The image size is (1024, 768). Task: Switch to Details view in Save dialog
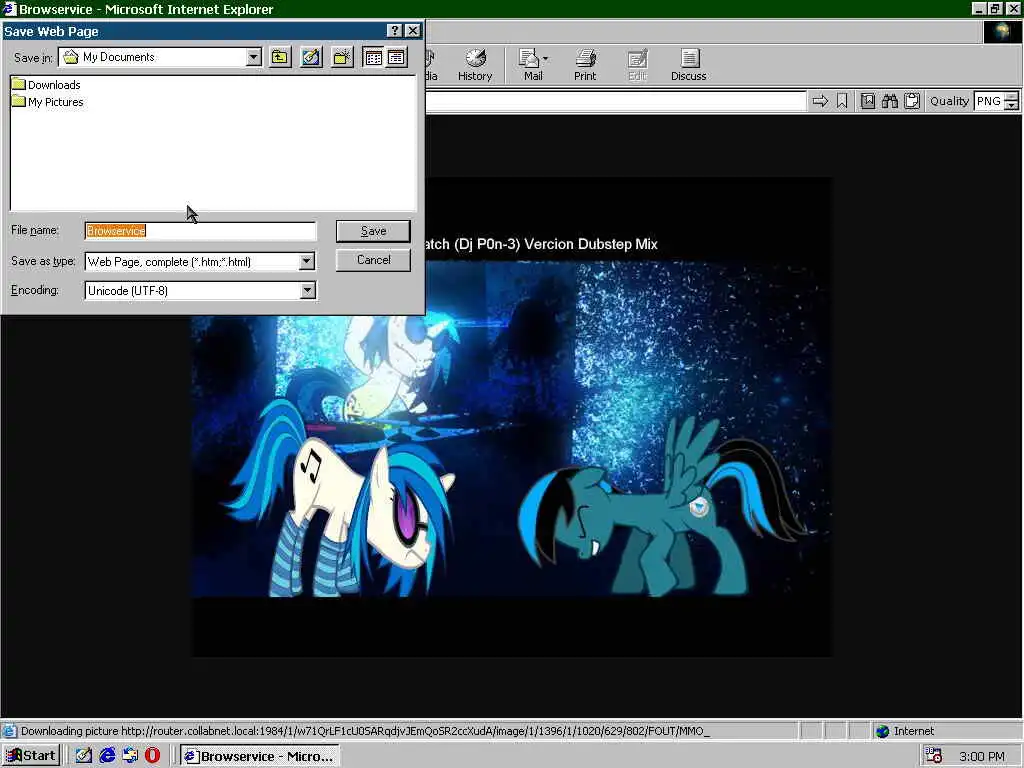(x=396, y=57)
